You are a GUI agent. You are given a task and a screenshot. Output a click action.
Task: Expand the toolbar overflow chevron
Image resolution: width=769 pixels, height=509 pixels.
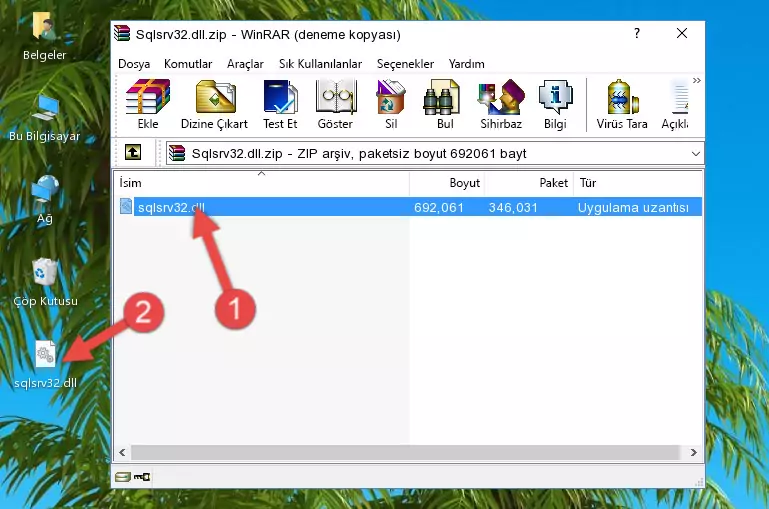point(696,80)
